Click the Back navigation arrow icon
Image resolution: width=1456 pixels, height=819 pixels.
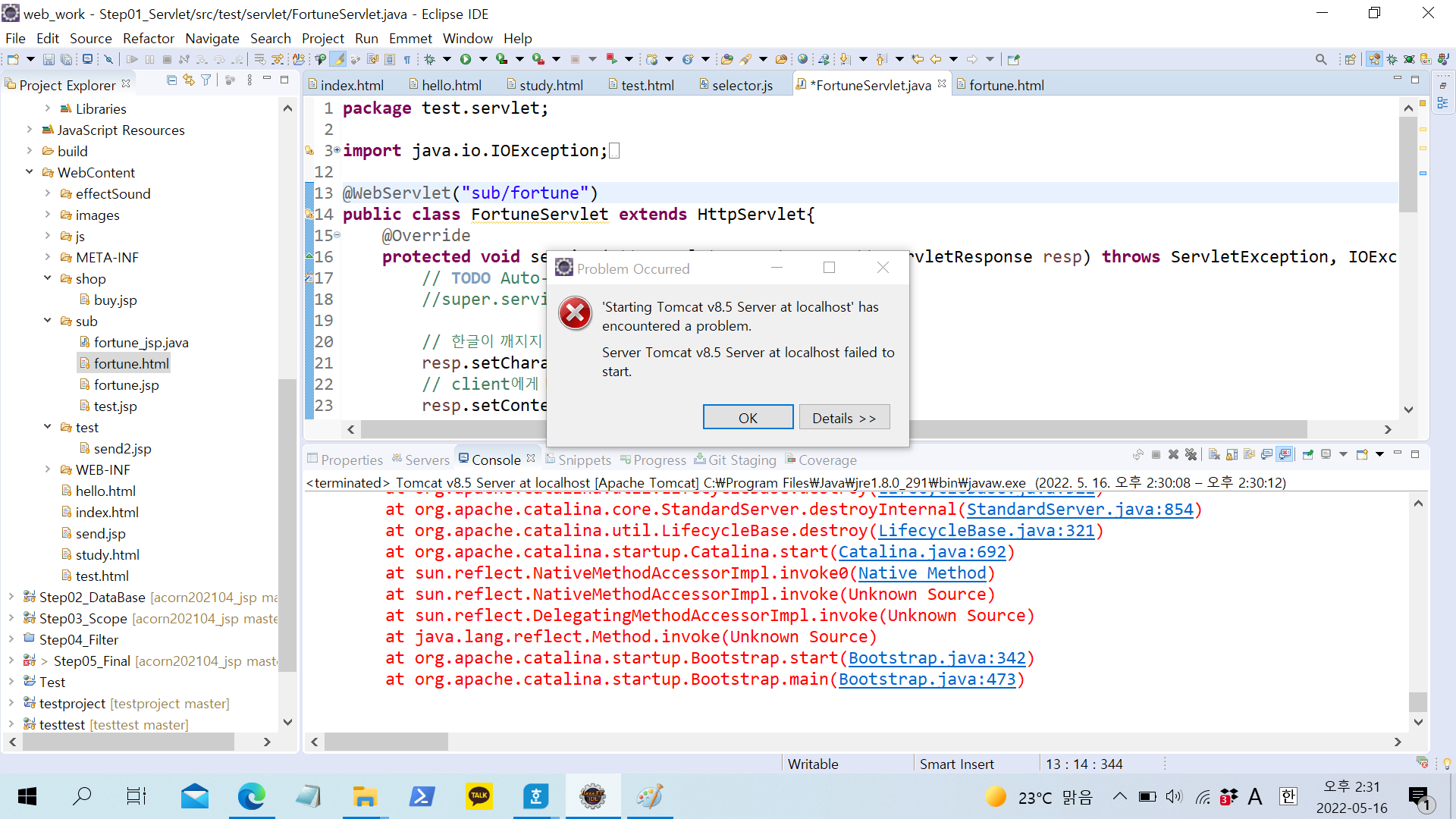coord(936,59)
